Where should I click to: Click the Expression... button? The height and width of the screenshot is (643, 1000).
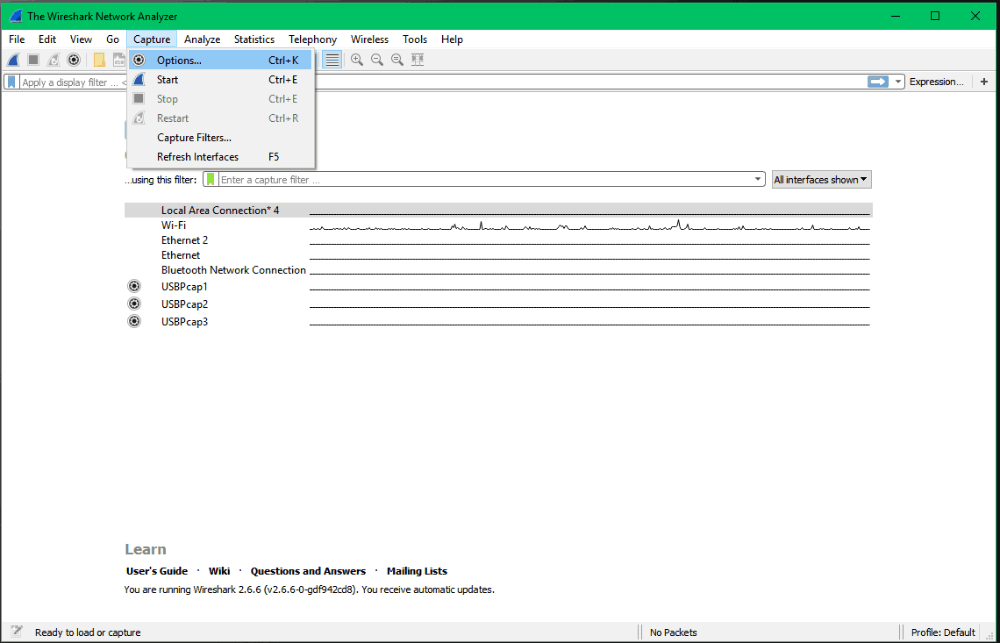click(x=936, y=82)
